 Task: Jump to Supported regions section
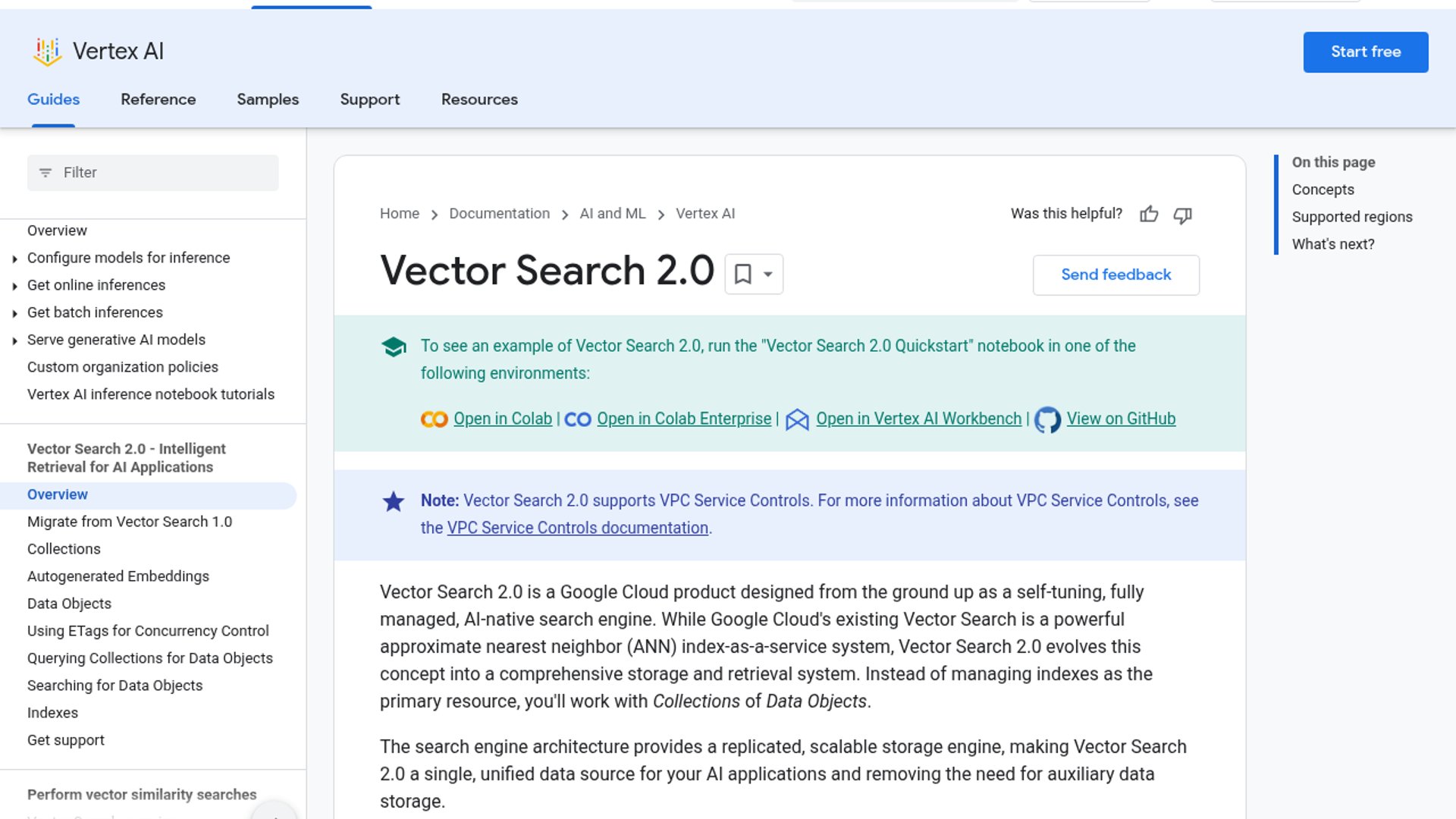click(x=1352, y=217)
